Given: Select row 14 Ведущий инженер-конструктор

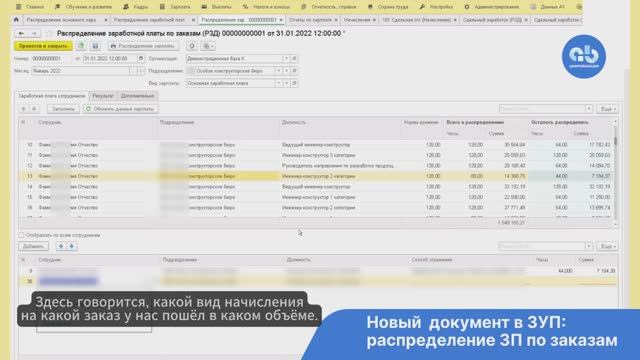Looking at the screenshot, I should [316, 187].
